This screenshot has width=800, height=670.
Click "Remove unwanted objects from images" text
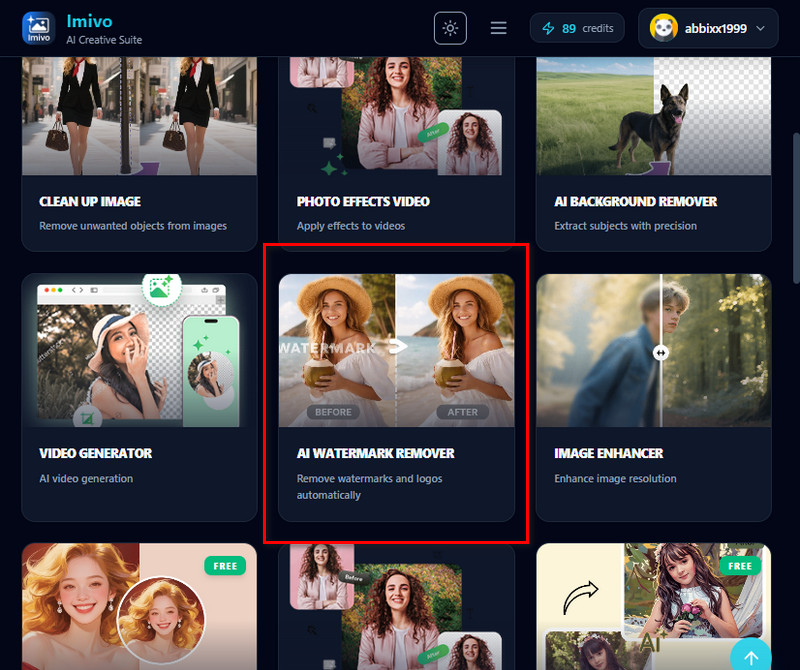pos(133,226)
